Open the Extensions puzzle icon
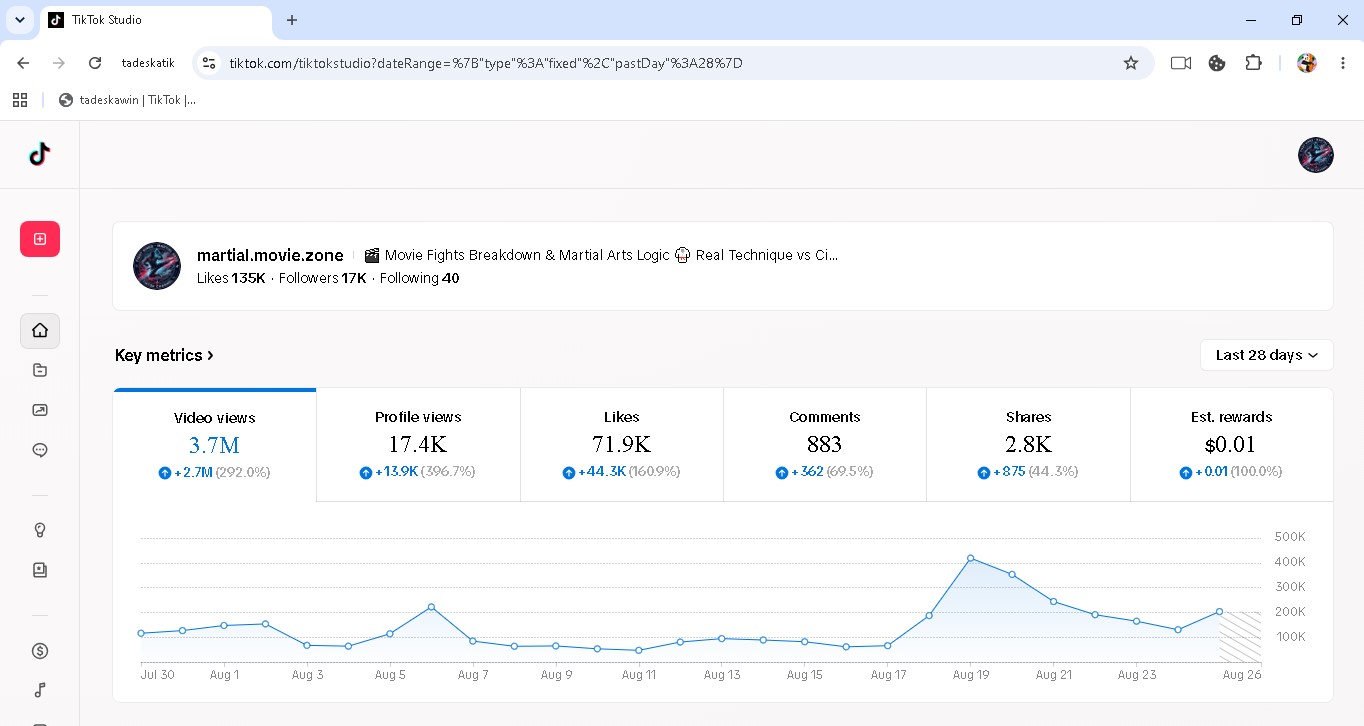 point(1253,63)
